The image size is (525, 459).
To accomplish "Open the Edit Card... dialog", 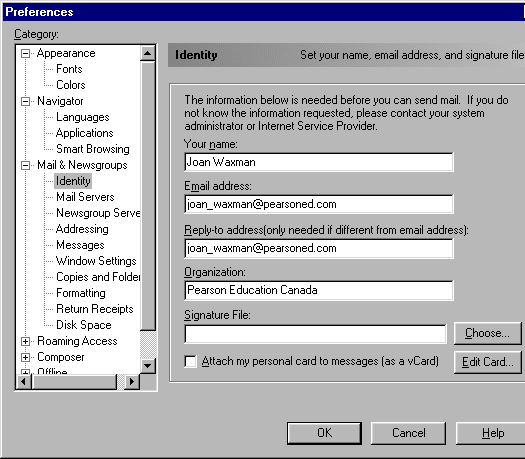I will pos(488,362).
